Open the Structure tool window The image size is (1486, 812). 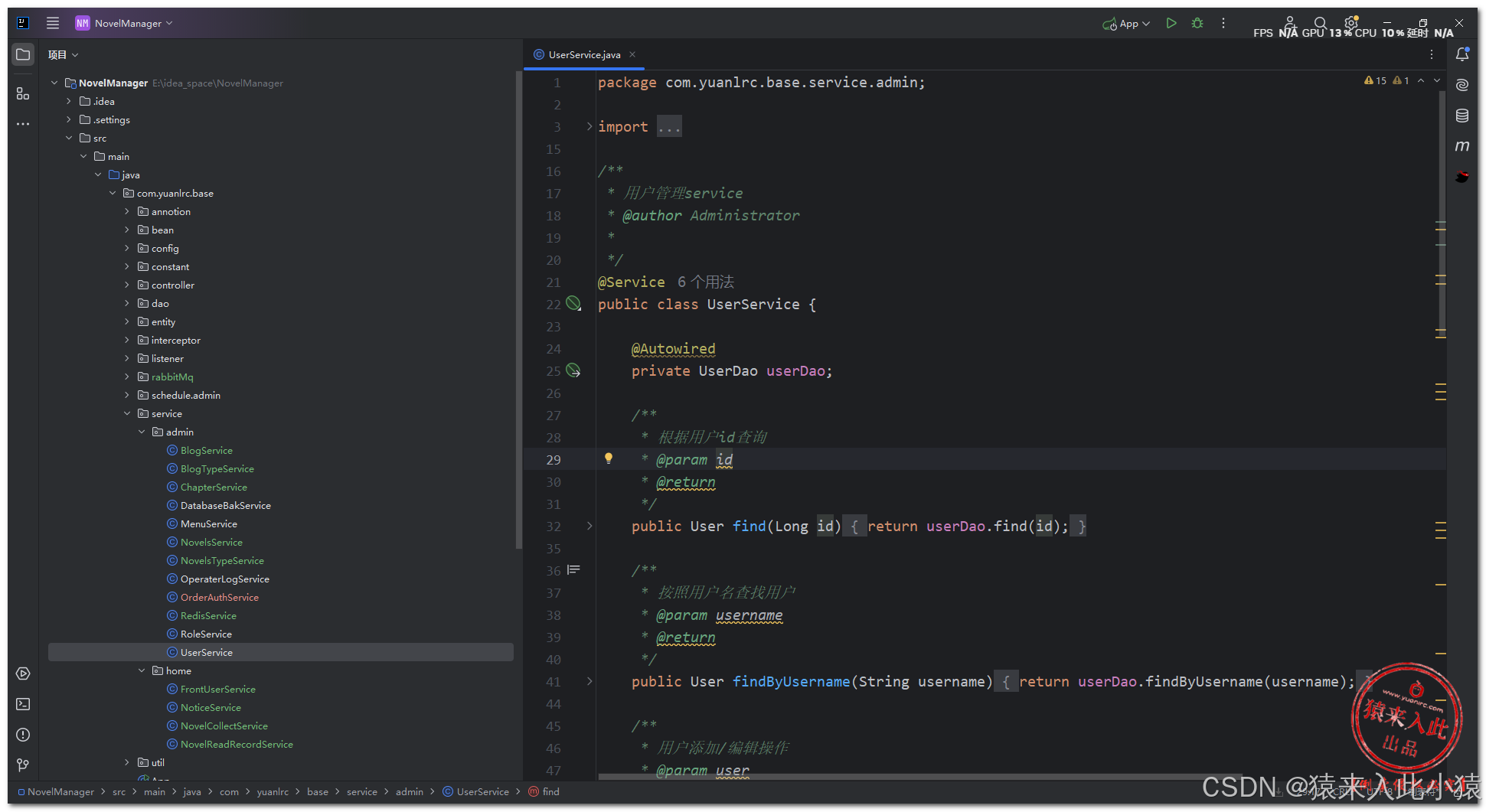tap(23, 93)
